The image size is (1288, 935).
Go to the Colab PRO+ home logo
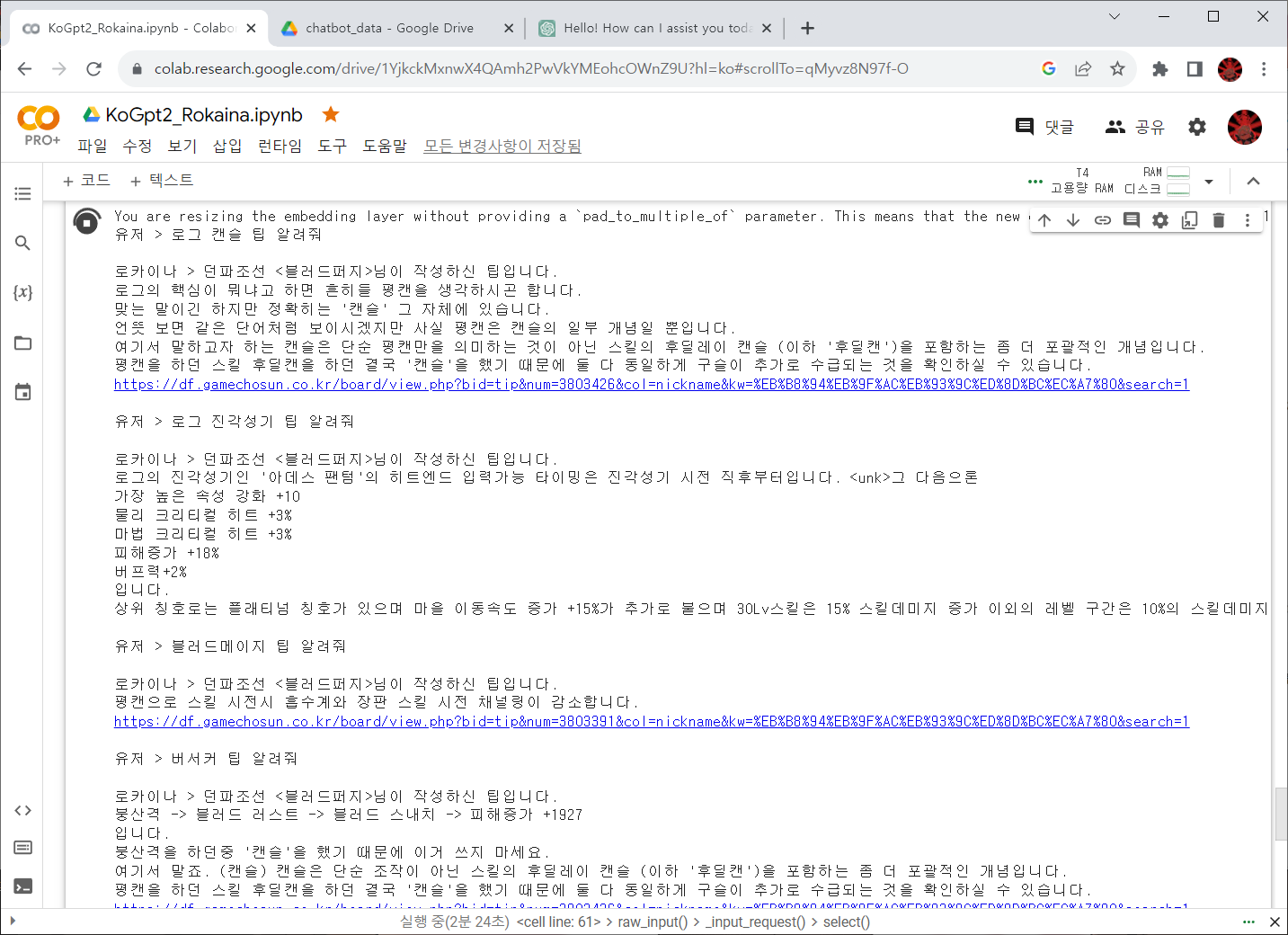[39, 125]
